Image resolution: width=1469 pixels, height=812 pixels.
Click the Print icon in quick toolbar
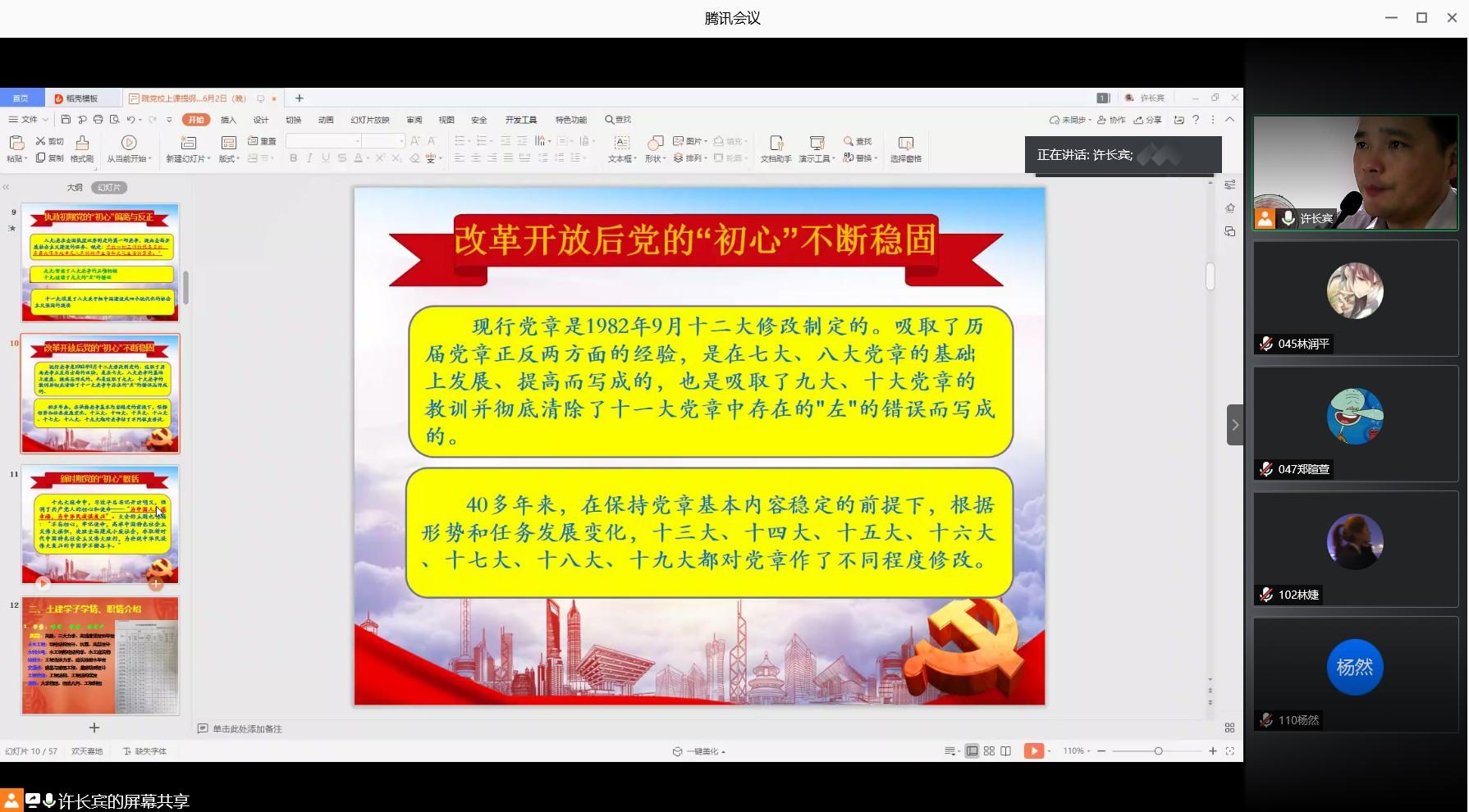point(98,120)
